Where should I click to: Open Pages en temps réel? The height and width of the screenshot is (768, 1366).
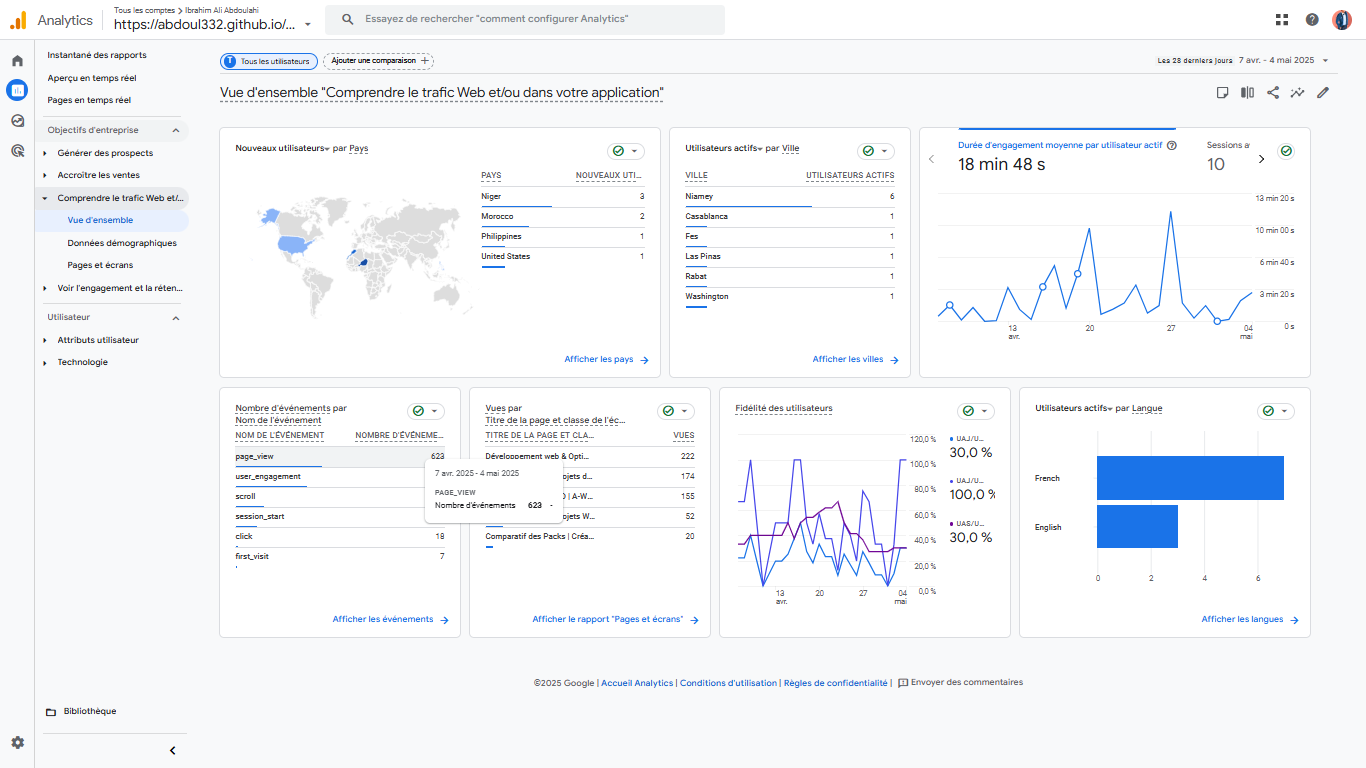click(x=89, y=100)
